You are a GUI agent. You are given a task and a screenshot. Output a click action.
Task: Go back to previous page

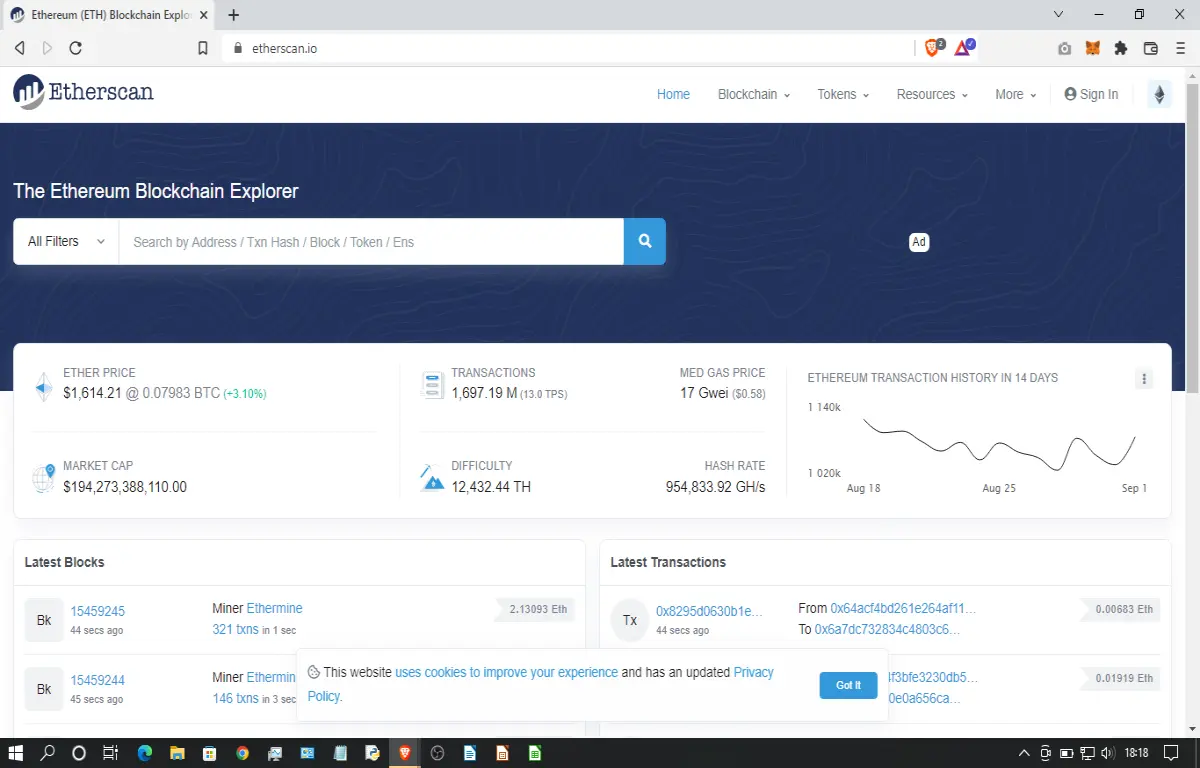click(x=19, y=48)
